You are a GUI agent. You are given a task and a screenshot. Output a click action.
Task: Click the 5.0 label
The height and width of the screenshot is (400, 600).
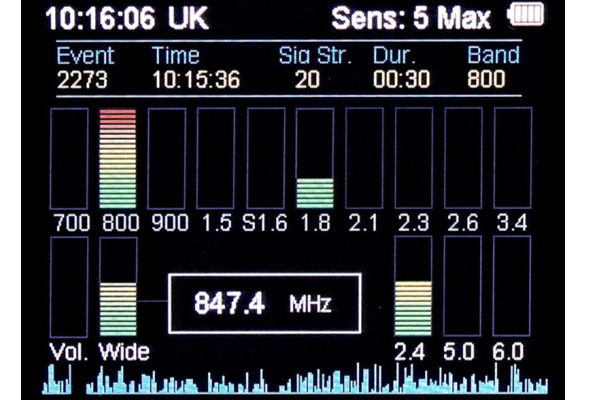[458, 352]
